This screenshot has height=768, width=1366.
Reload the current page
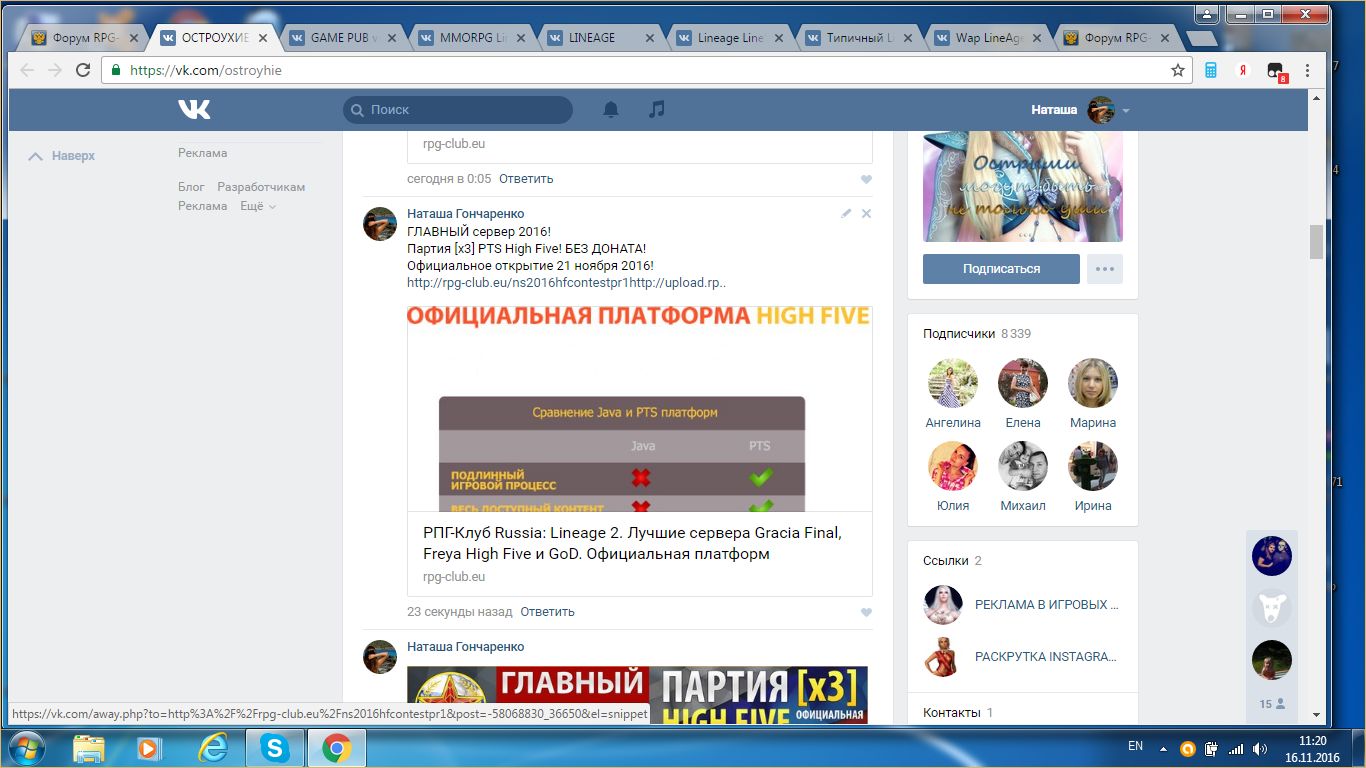coord(83,70)
